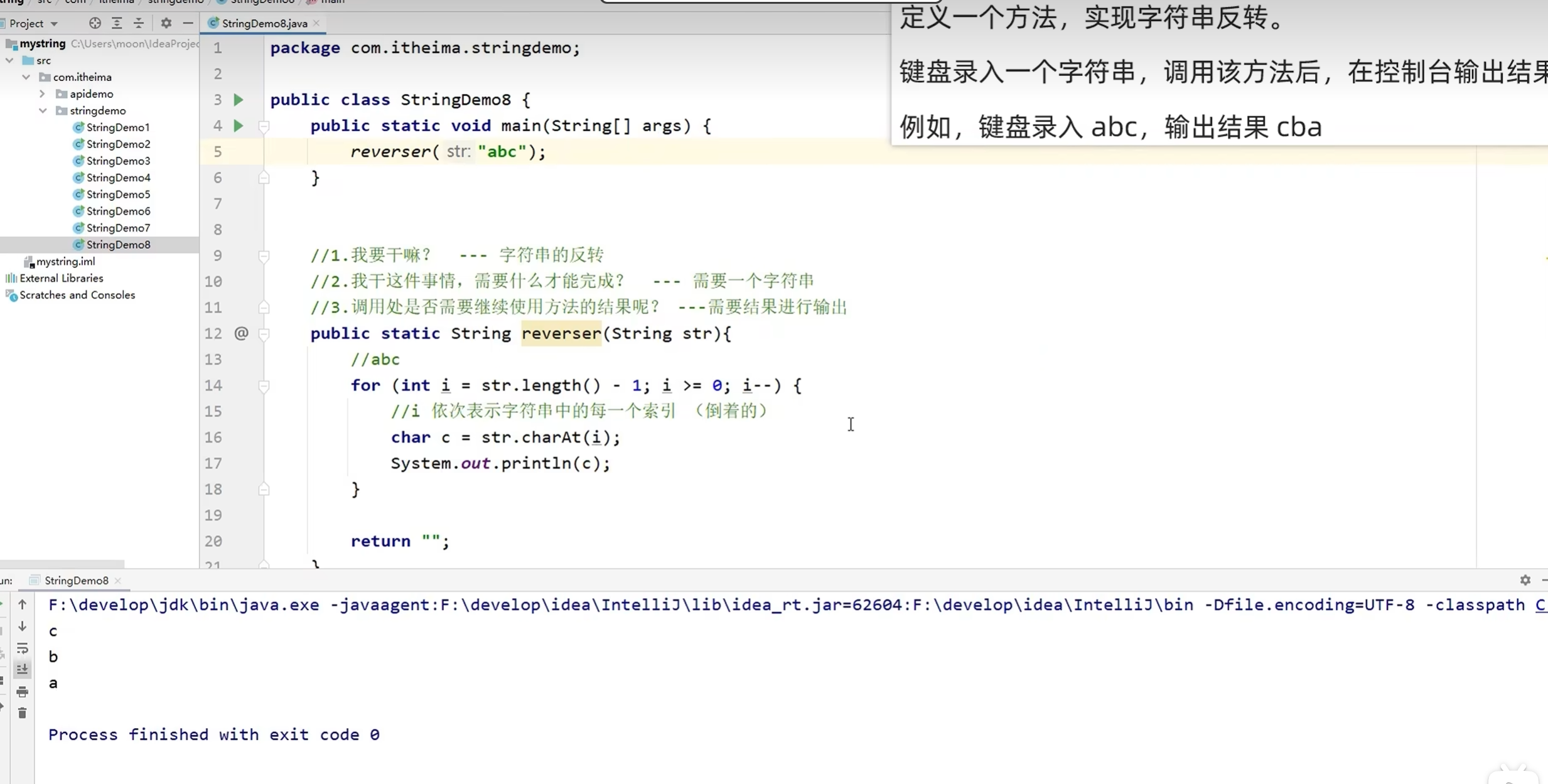1548x784 pixels.
Task: Collapse the com.itheima package
Action: pyautogui.click(x=26, y=77)
